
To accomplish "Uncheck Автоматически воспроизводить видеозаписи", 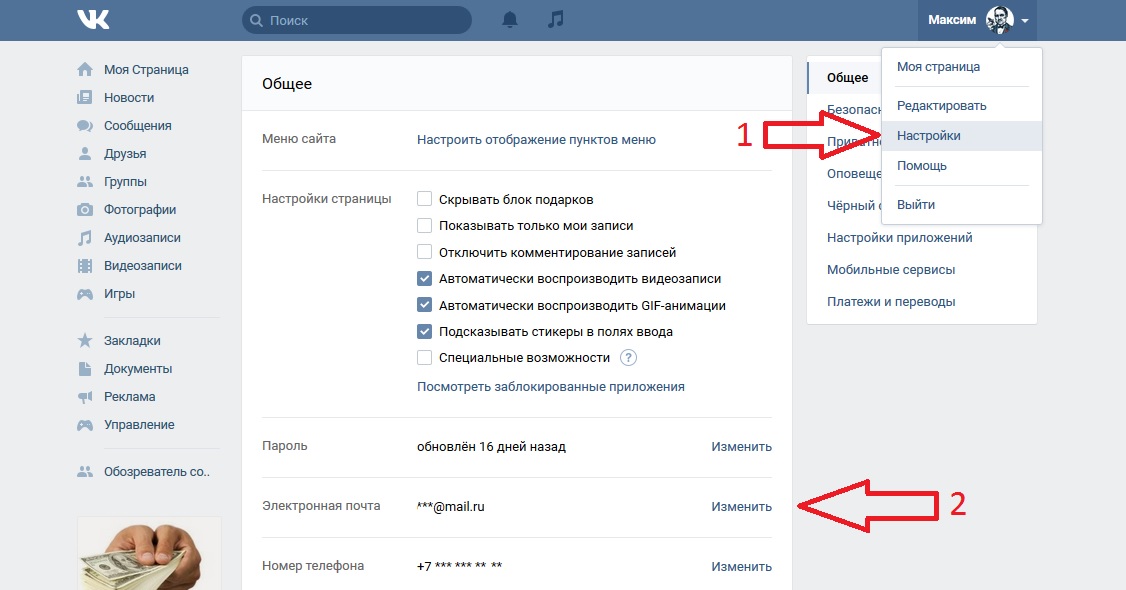I will click(x=425, y=279).
